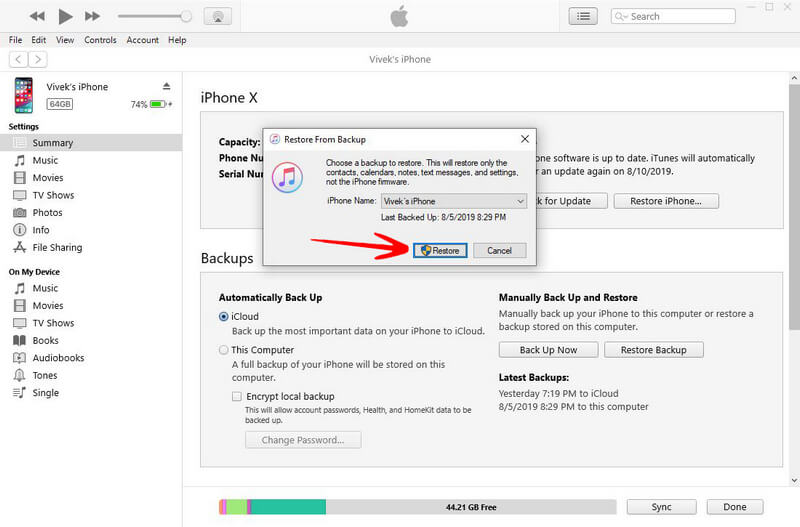Screen dimensions: 800x527
Task: Open the View menu
Action: coord(65,40)
